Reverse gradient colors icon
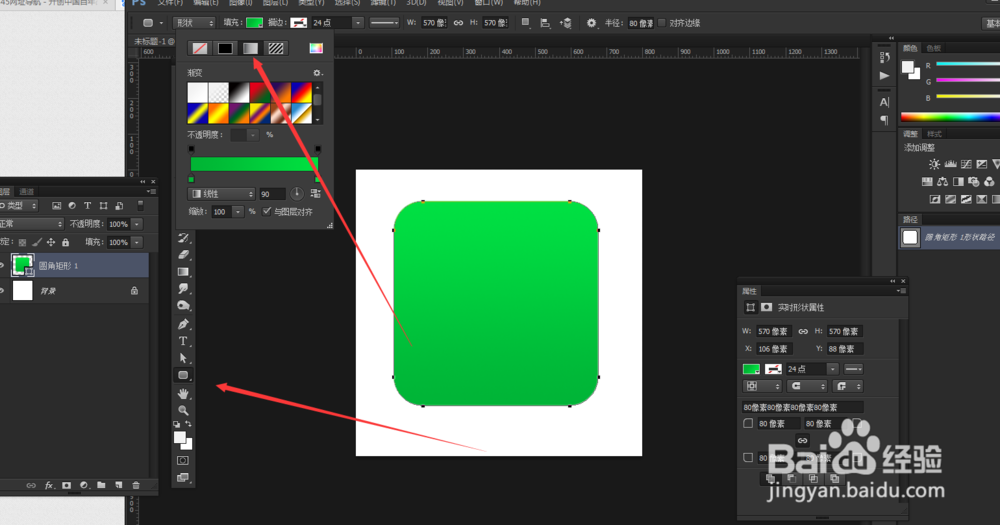This screenshot has width=1000, height=525. click(x=315, y=193)
